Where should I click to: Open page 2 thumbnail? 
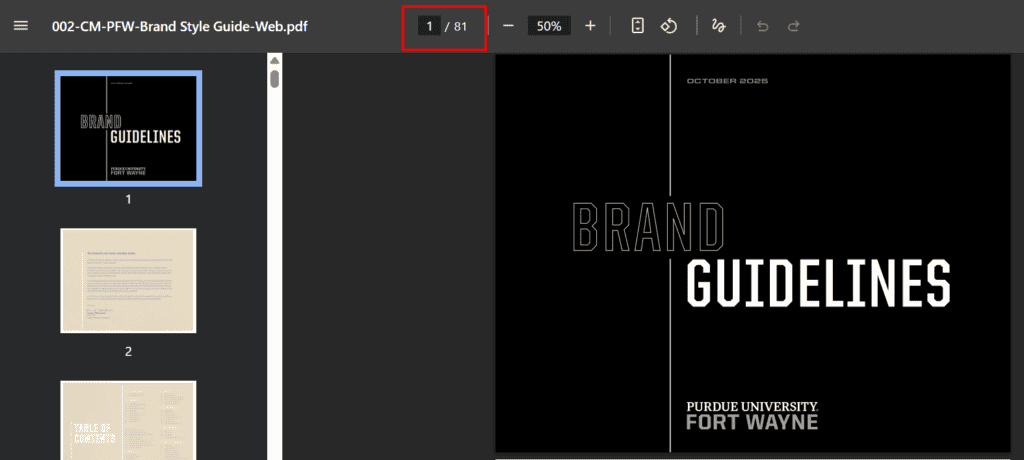tap(128, 280)
